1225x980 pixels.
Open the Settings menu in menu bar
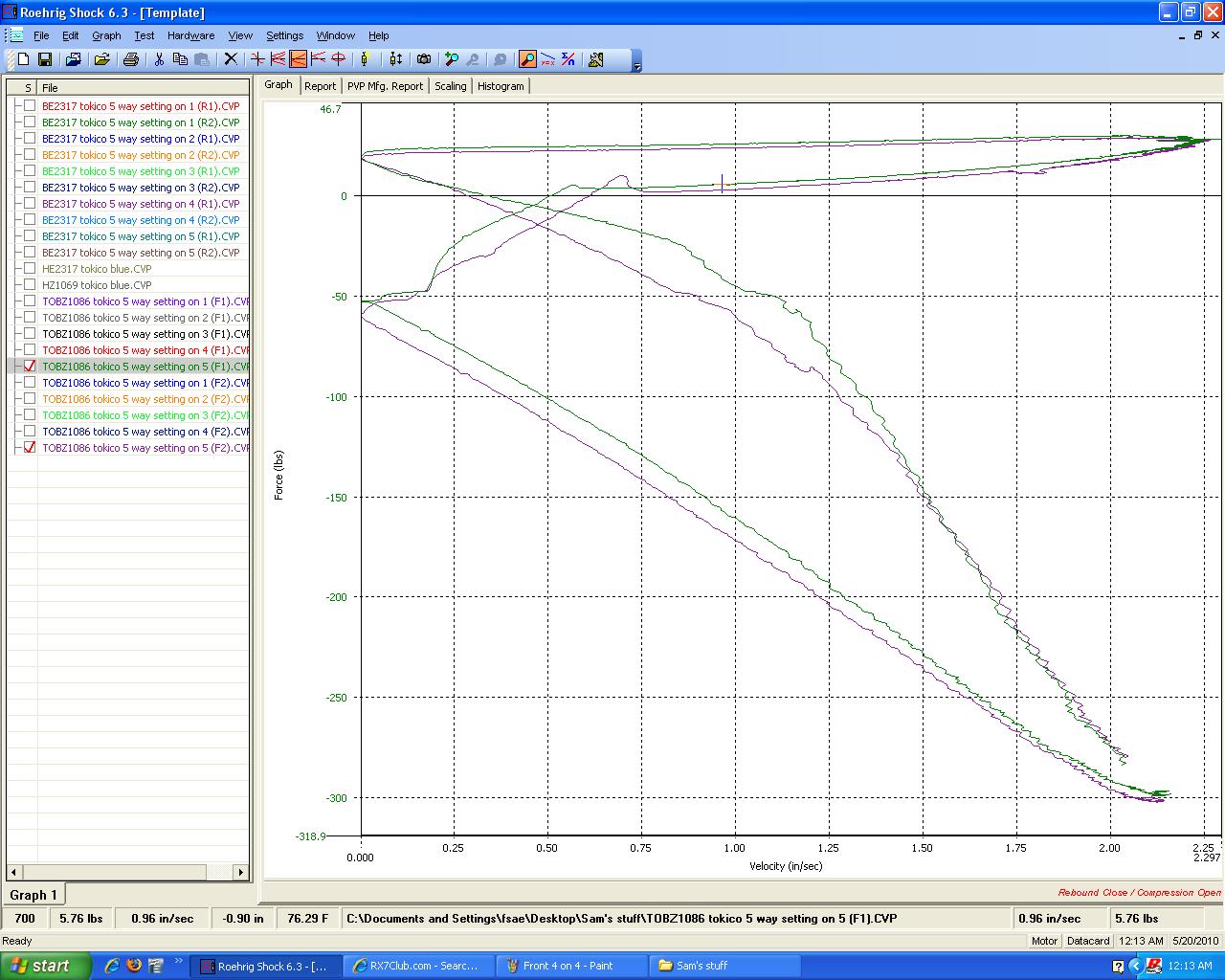click(x=284, y=35)
